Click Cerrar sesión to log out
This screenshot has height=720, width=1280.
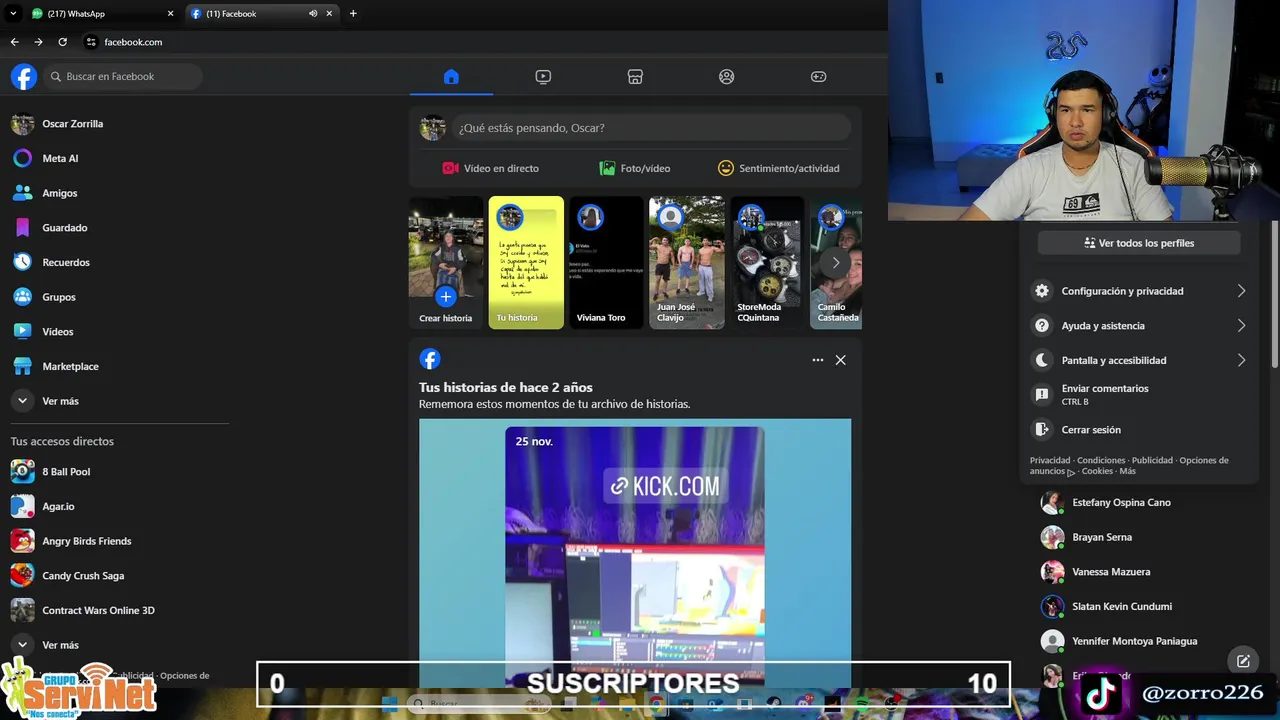pyautogui.click(x=1140, y=430)
